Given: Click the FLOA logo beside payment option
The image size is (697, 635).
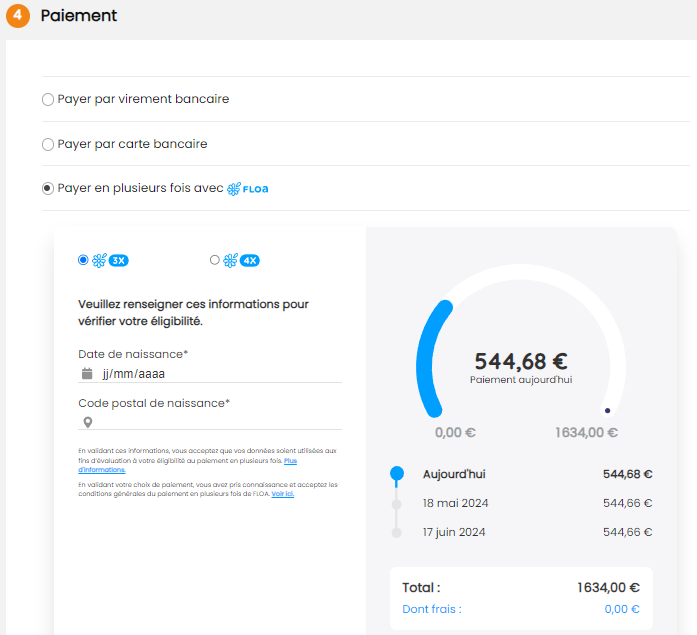Looking at the screenshot, I should point(248,189).
